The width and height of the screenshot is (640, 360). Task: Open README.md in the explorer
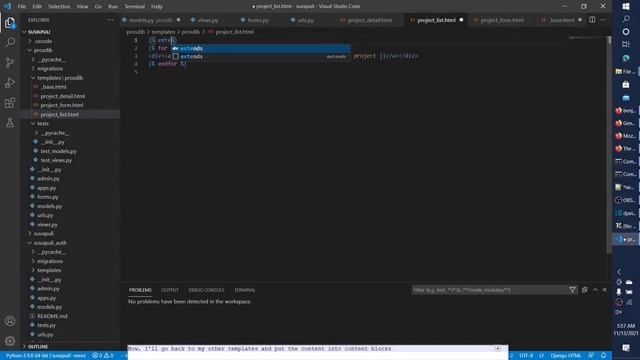tap(52, 316)
